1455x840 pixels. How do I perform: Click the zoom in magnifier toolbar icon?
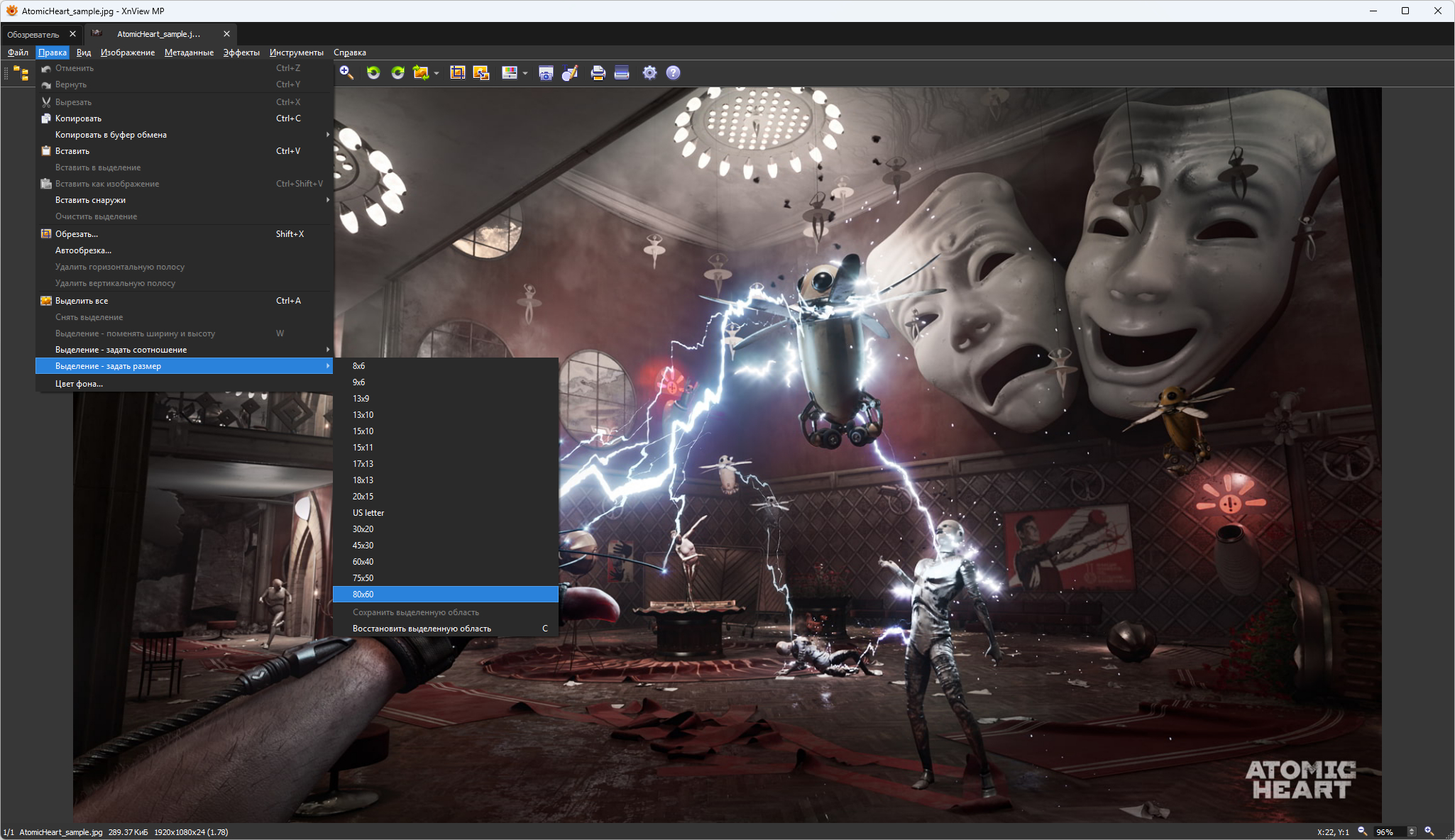(x=346, y=72)
